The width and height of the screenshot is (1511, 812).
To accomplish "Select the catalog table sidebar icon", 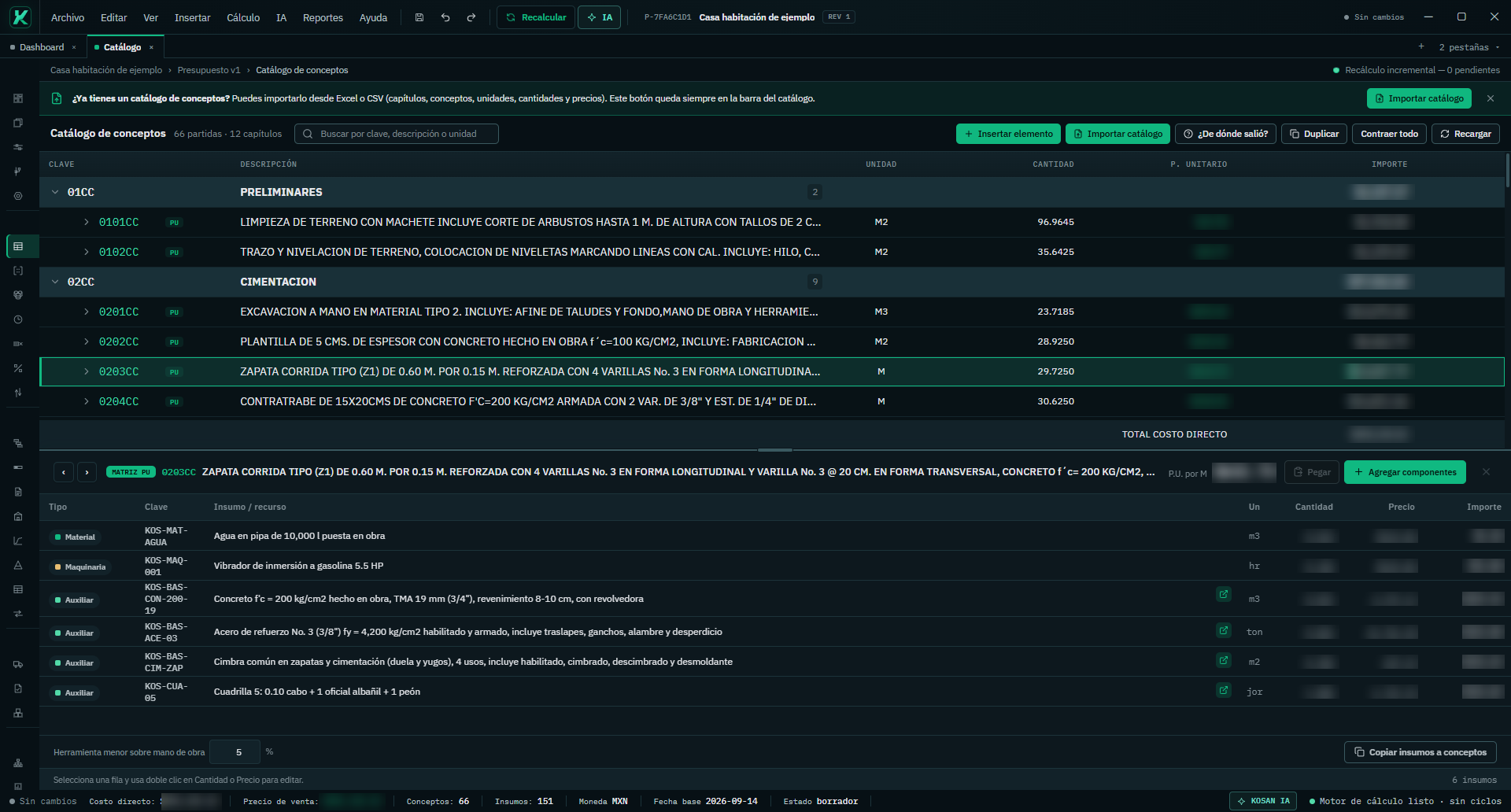I will [x=18, y=246].
